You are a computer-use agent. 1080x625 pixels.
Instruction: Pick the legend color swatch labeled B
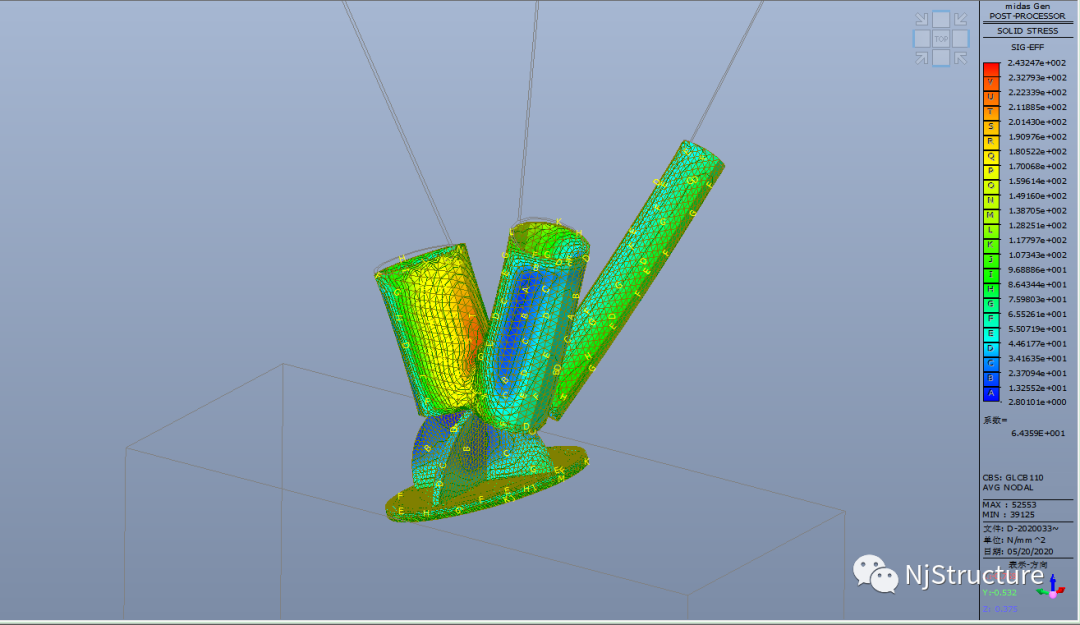pyautogui.click(x=991, y=380)
